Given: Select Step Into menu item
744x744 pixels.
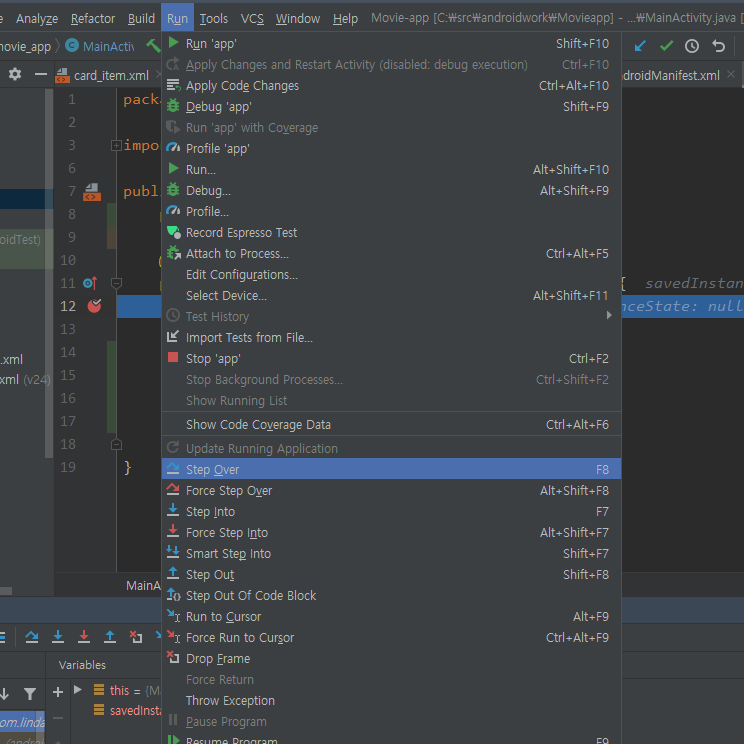Looking at the screenshot, I should pos(391,511).
